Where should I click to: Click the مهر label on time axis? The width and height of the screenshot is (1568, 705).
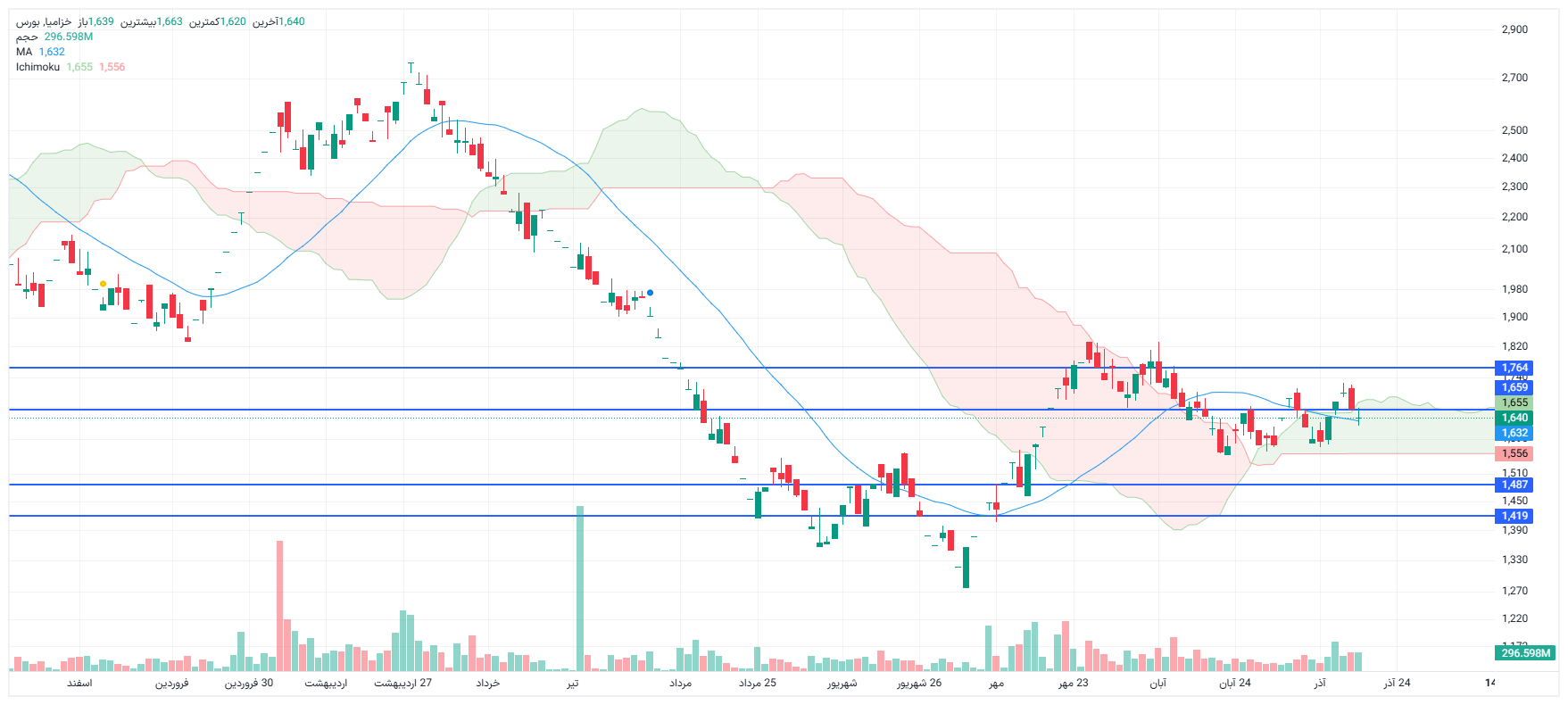coord(996,684)
